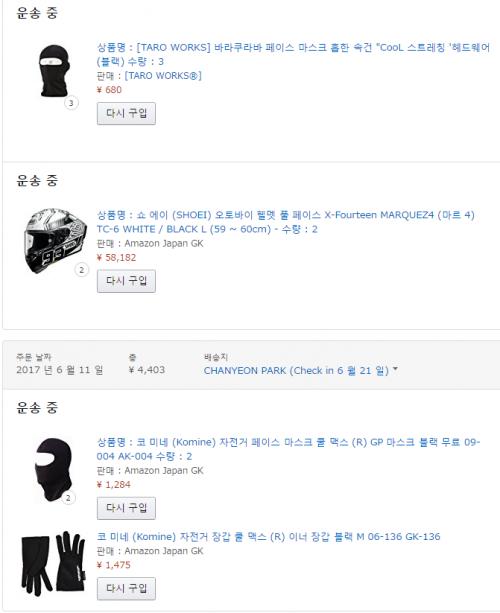Screen dimensions: 500x613
Task: Click the quantity 3 badge on balaclava
Action: [71, 103]
